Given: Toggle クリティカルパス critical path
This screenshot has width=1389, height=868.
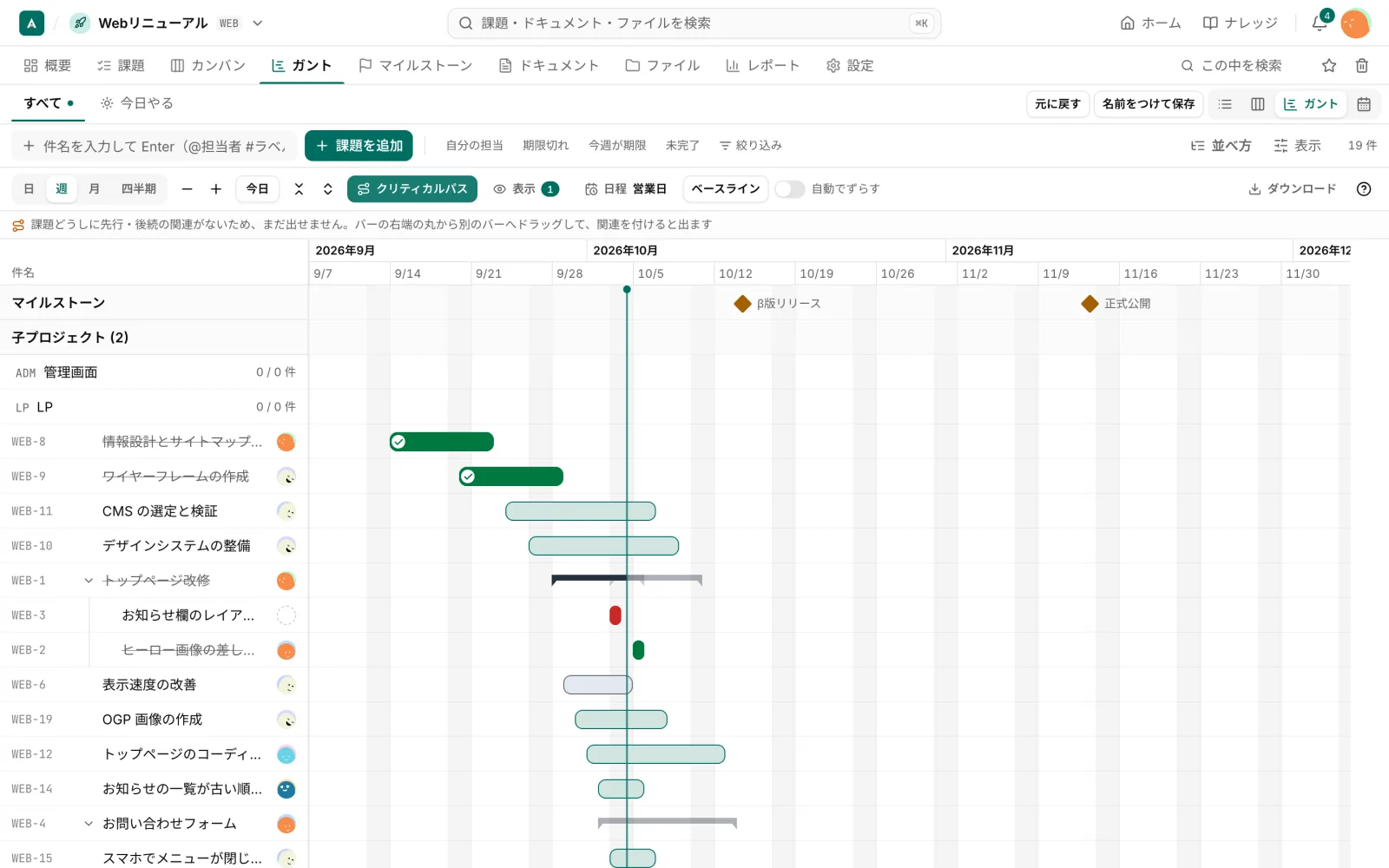Looking at the screenshot, I should click(412, 189).
